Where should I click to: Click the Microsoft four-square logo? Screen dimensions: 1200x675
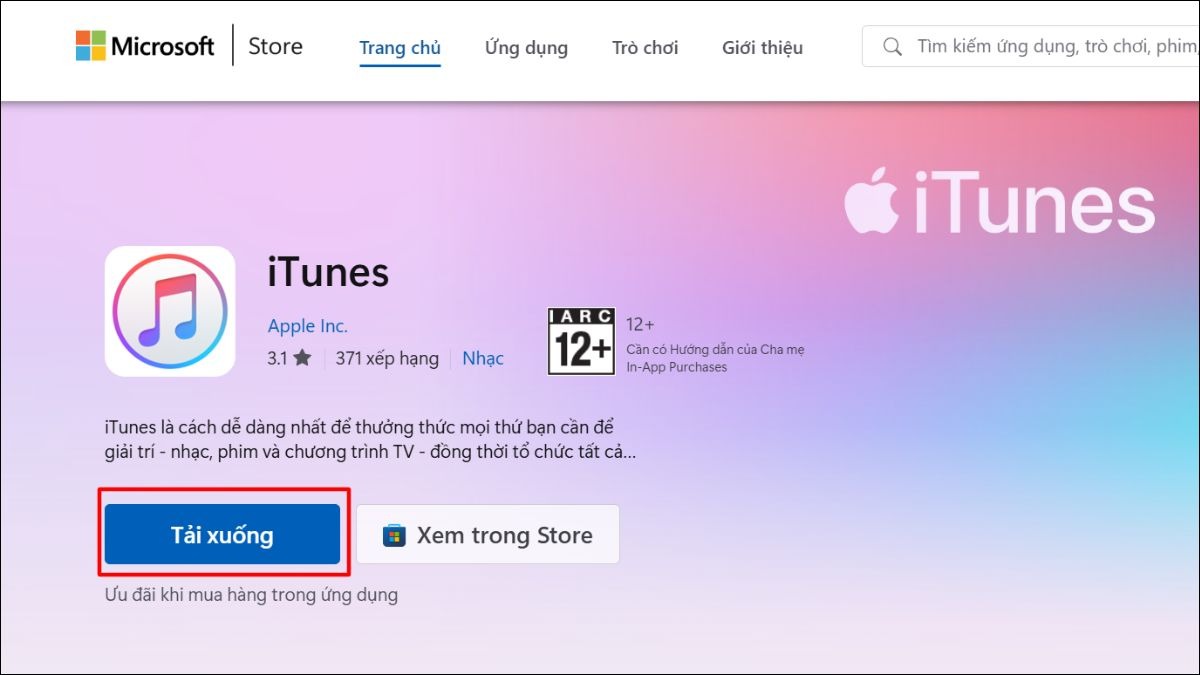(90, 46)
